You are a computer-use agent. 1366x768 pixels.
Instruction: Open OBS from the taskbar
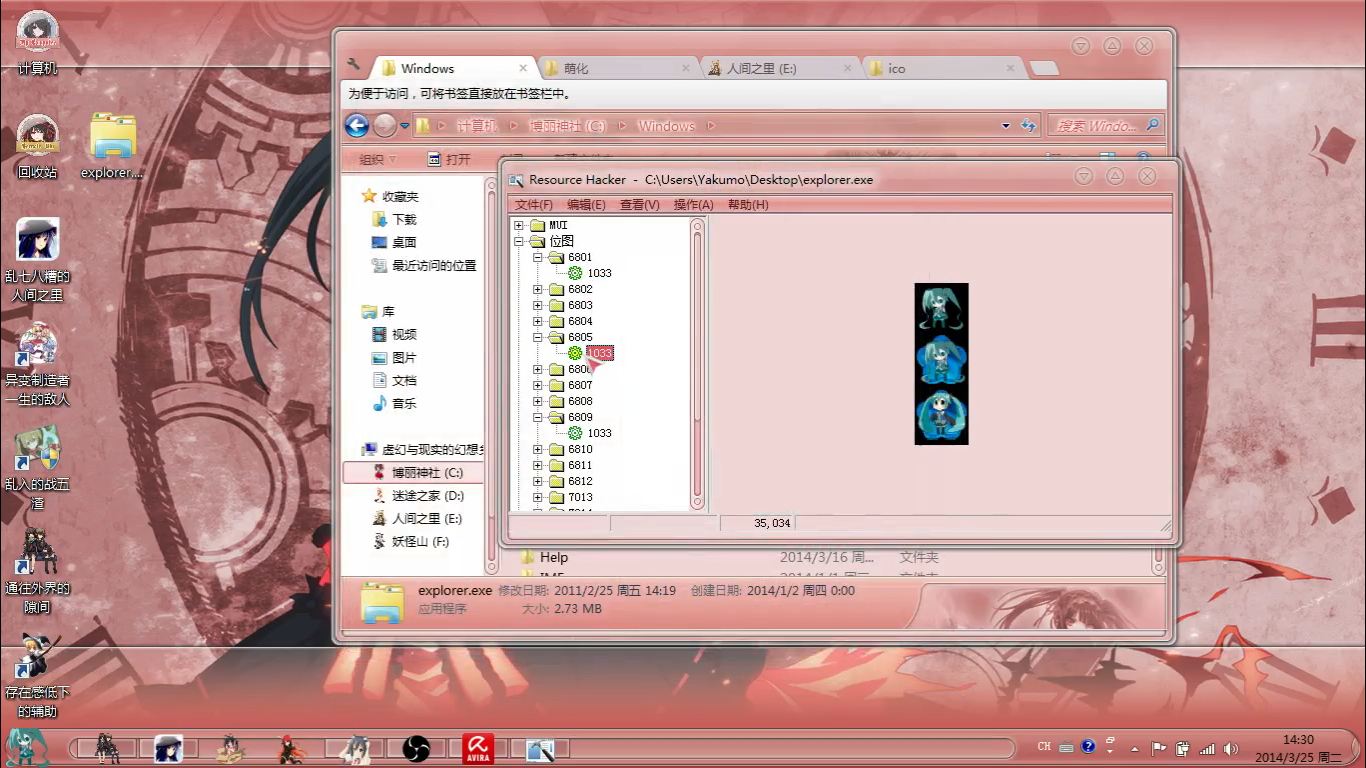click(x=416, y=748)
